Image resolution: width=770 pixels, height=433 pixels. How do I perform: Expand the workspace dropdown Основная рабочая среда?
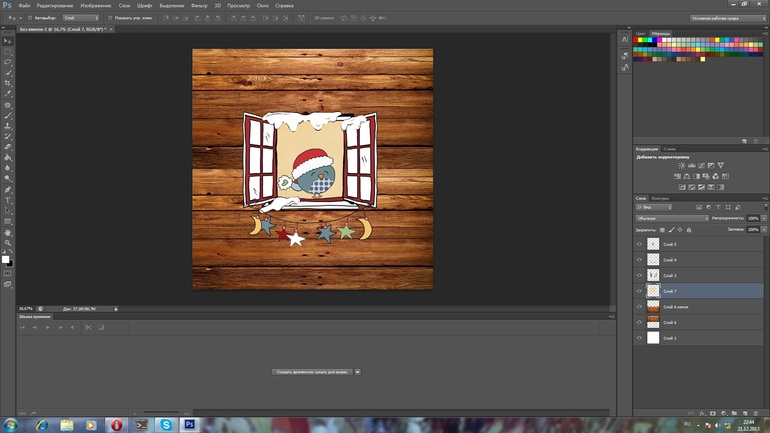click(x=727, y=18)
